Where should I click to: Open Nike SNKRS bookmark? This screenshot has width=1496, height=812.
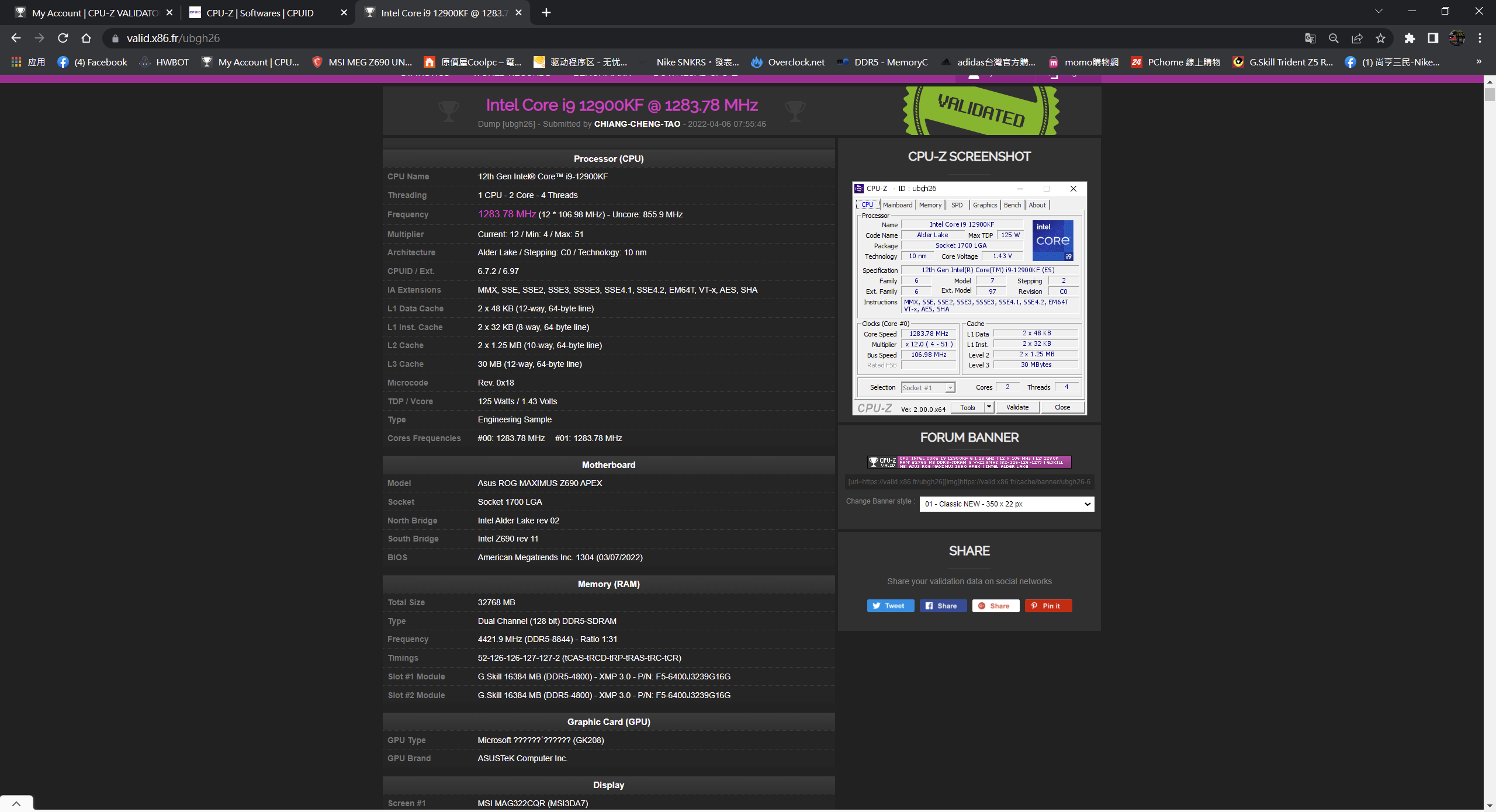click(x=690, y=62)
